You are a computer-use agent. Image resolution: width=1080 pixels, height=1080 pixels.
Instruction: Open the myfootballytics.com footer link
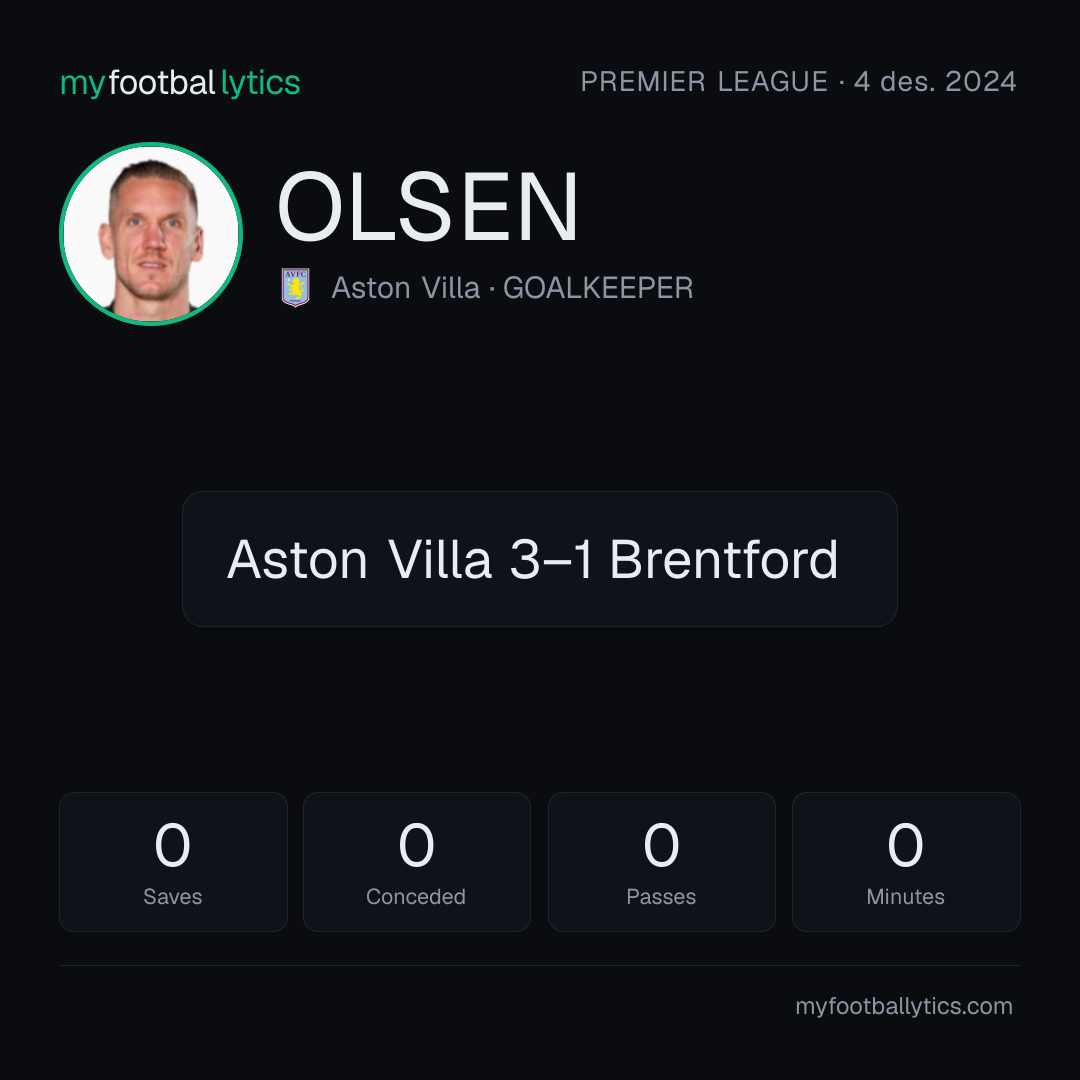(x=904, y=1006)
